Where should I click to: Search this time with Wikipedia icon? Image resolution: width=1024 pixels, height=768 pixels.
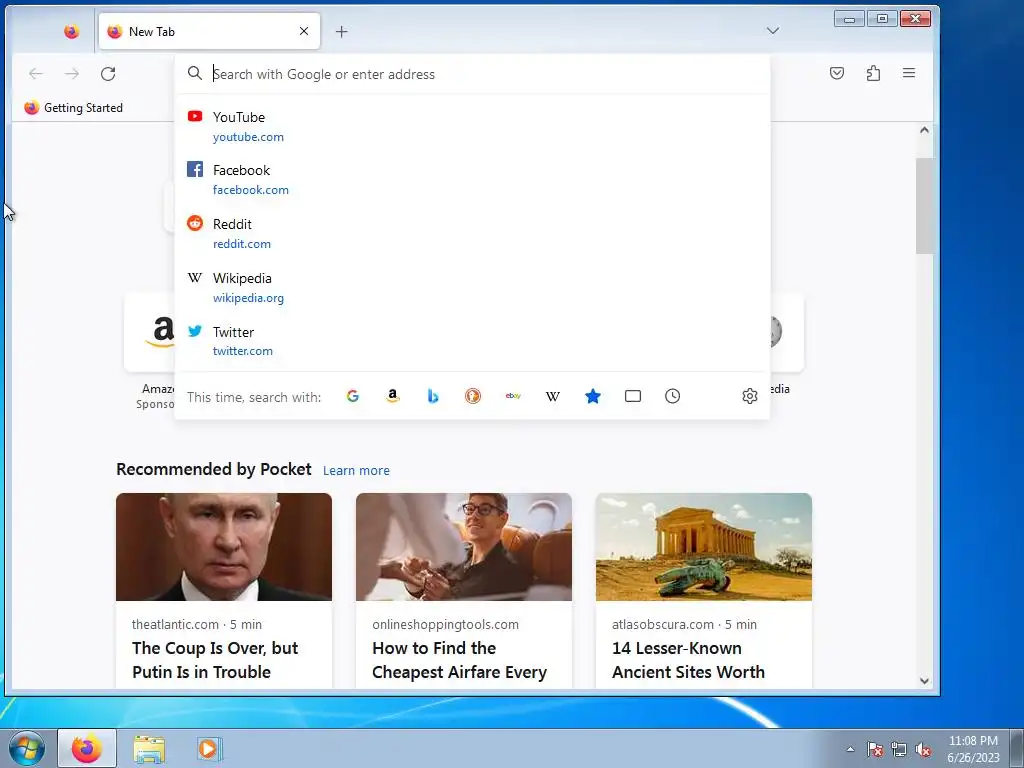point(552,396)
